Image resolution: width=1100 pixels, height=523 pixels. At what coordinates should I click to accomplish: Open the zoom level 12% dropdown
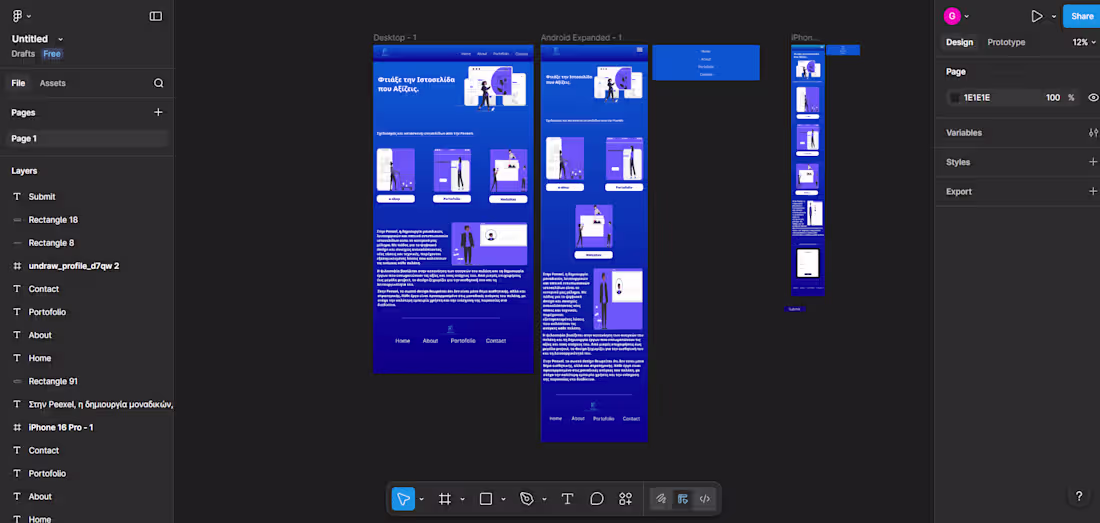tap(1084, 42)
